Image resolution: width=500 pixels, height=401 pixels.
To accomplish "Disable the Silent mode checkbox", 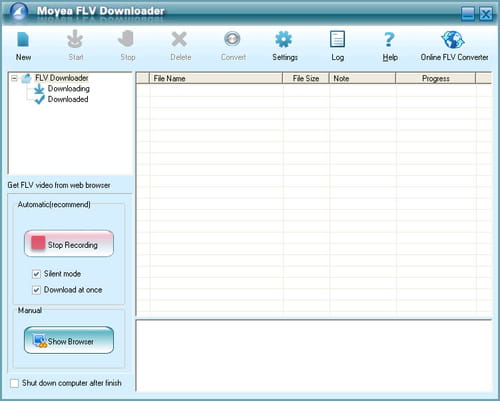I will (36, 274).
